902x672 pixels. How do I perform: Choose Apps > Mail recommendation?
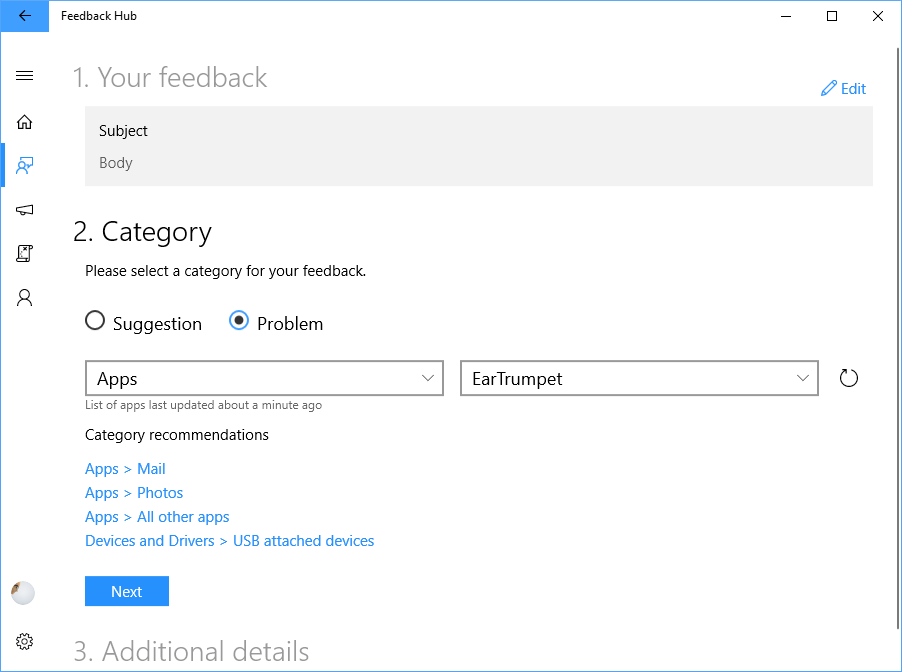125,469
